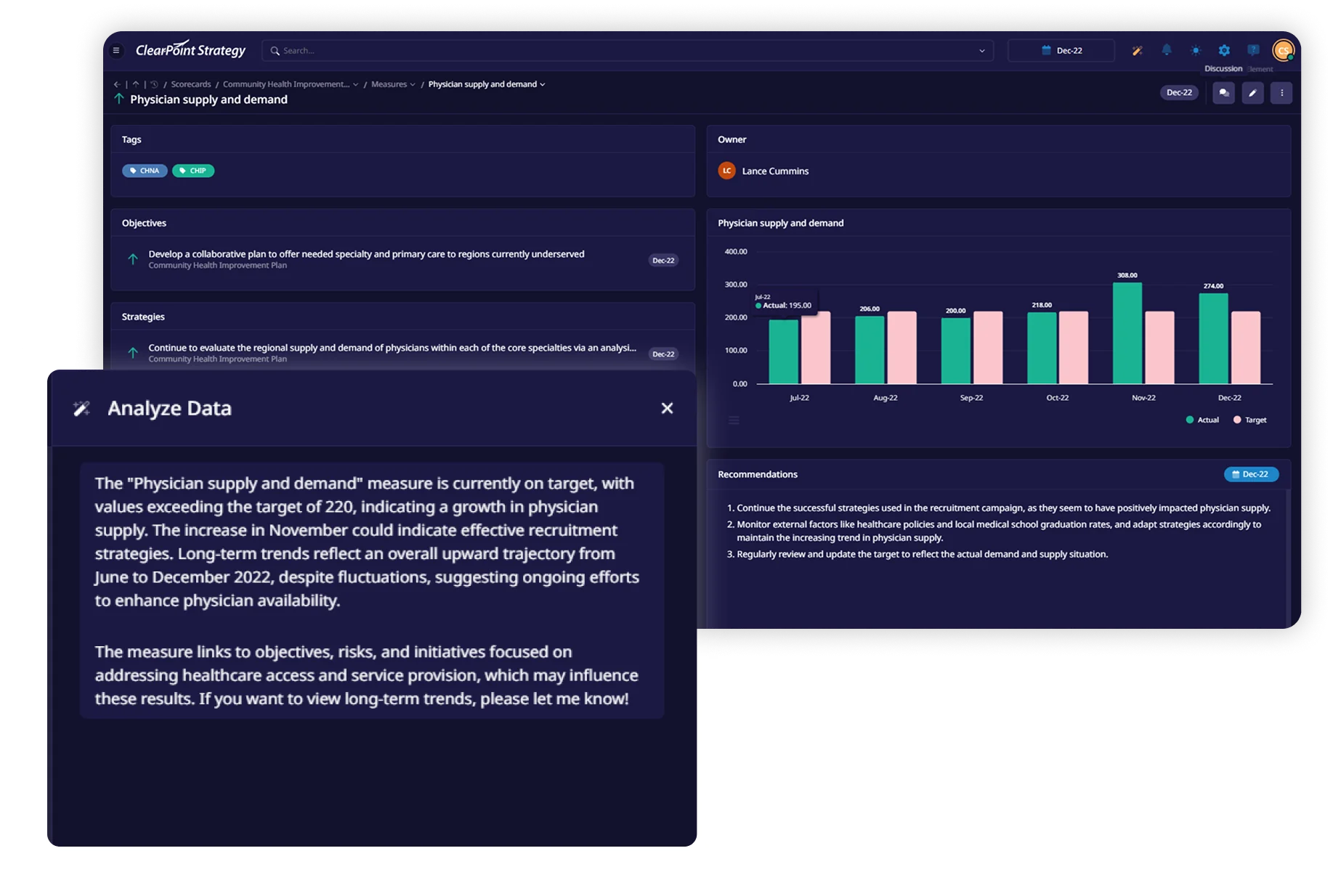
Task: Toggle the hamburger menu beside ClearPoint Strategy
Action: pyautogui.click(x=116, y=50)
